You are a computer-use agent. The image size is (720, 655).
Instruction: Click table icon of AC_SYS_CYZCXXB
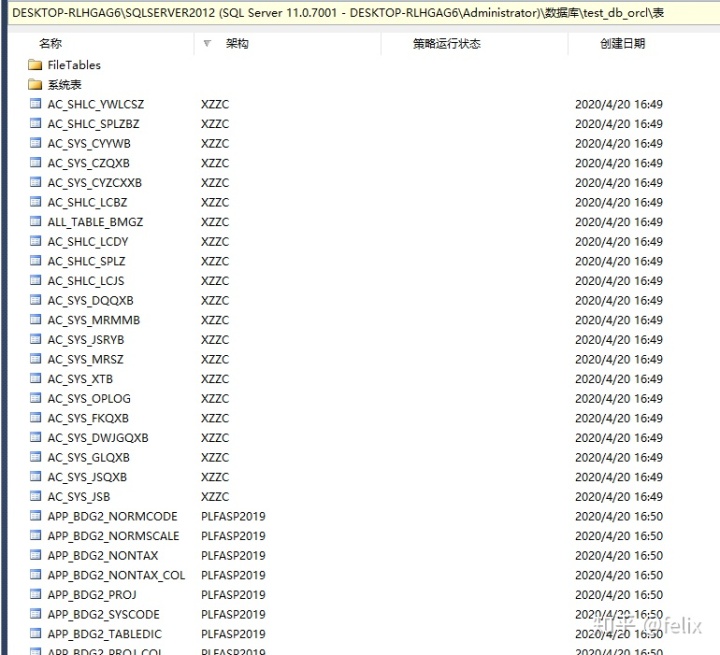[x=35, y=182]
